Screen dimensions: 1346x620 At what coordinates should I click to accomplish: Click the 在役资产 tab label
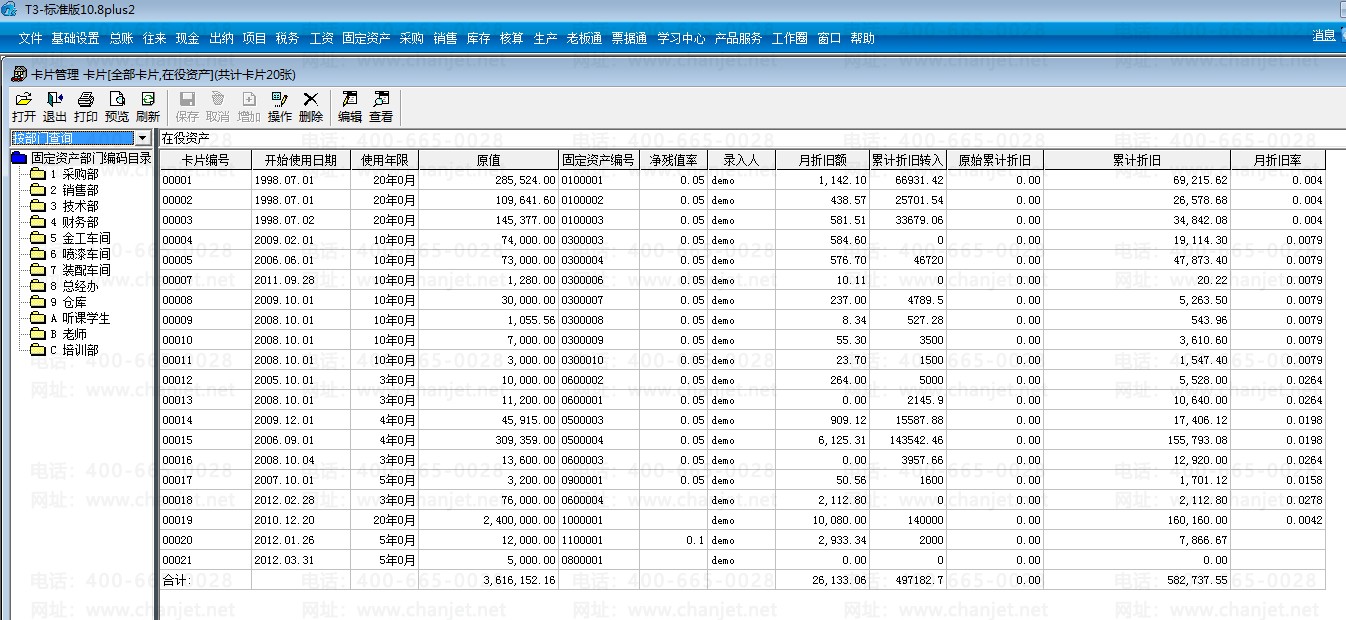point(186,139)
